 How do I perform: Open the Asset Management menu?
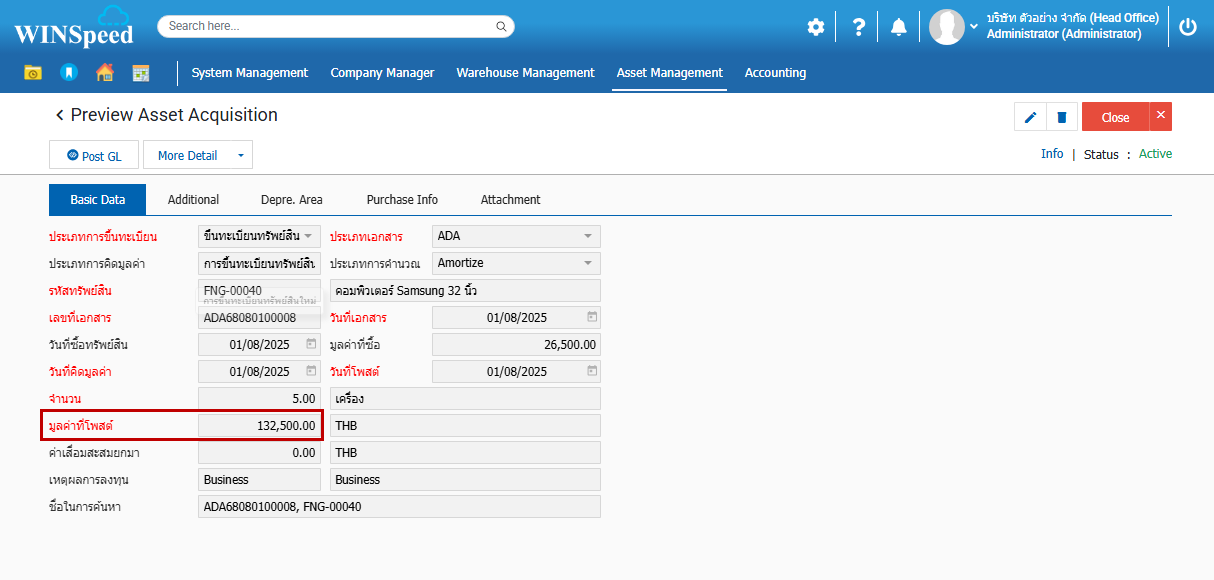669,73
